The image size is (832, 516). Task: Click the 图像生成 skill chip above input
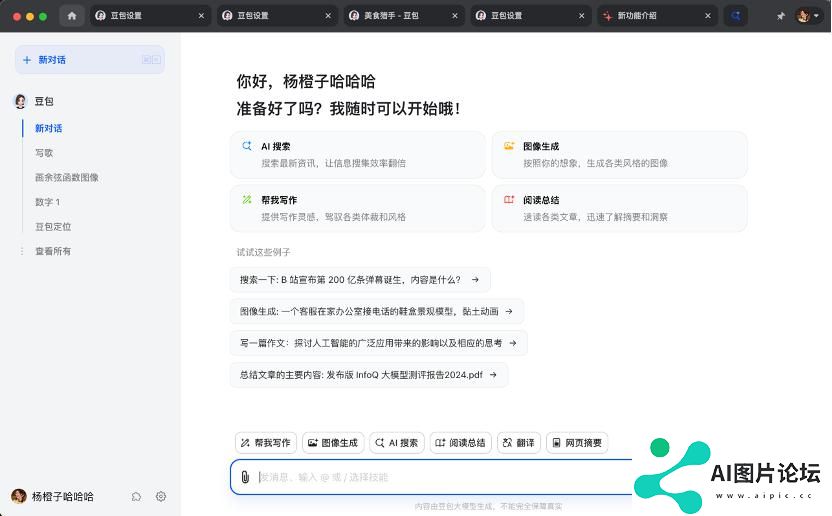pyautogui.click(x=333, y=443)
